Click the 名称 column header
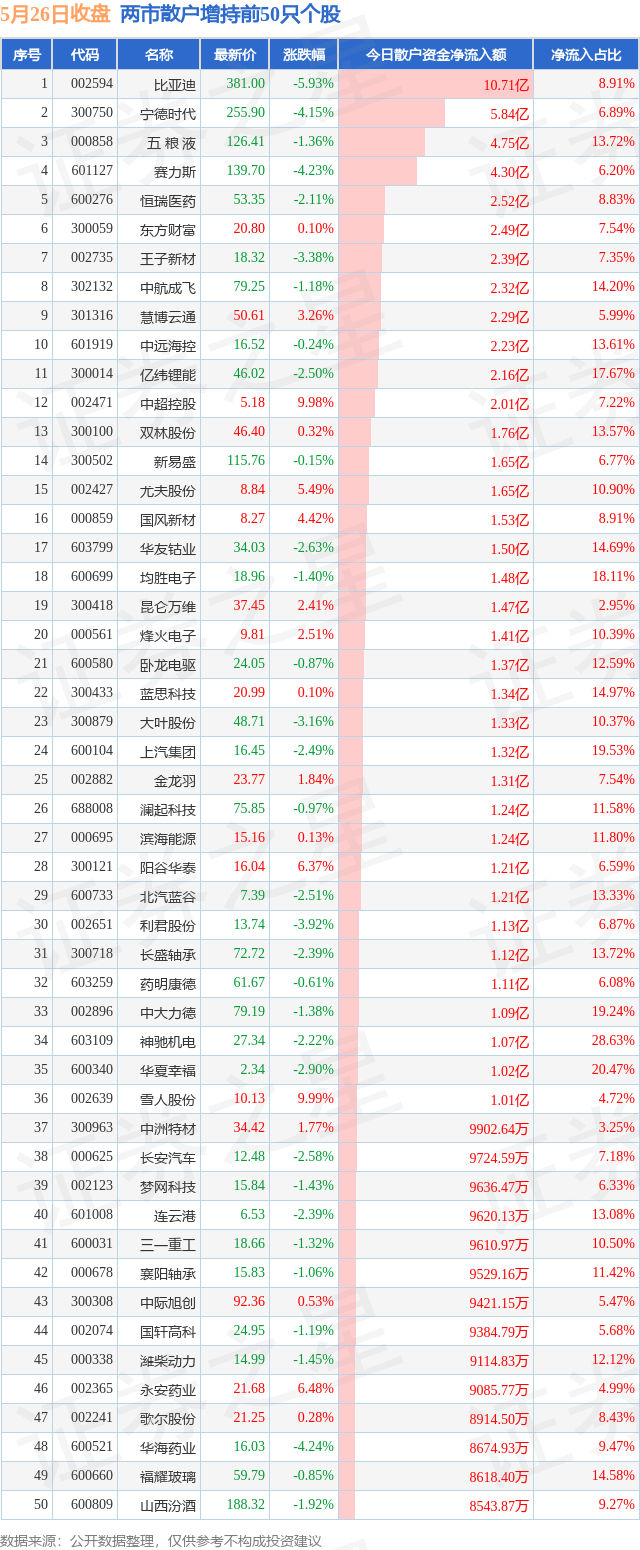640x1550 pixels. (x=159, y=55)
